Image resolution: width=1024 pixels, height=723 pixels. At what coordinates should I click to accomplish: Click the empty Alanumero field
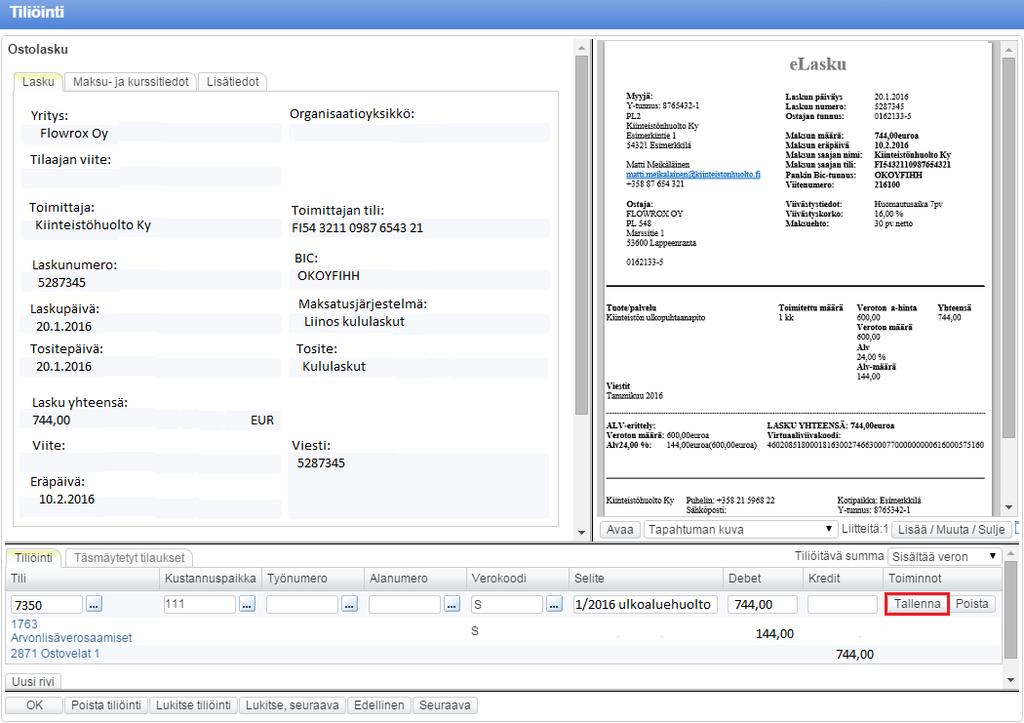pyautogui.click(x=404, y=604)
